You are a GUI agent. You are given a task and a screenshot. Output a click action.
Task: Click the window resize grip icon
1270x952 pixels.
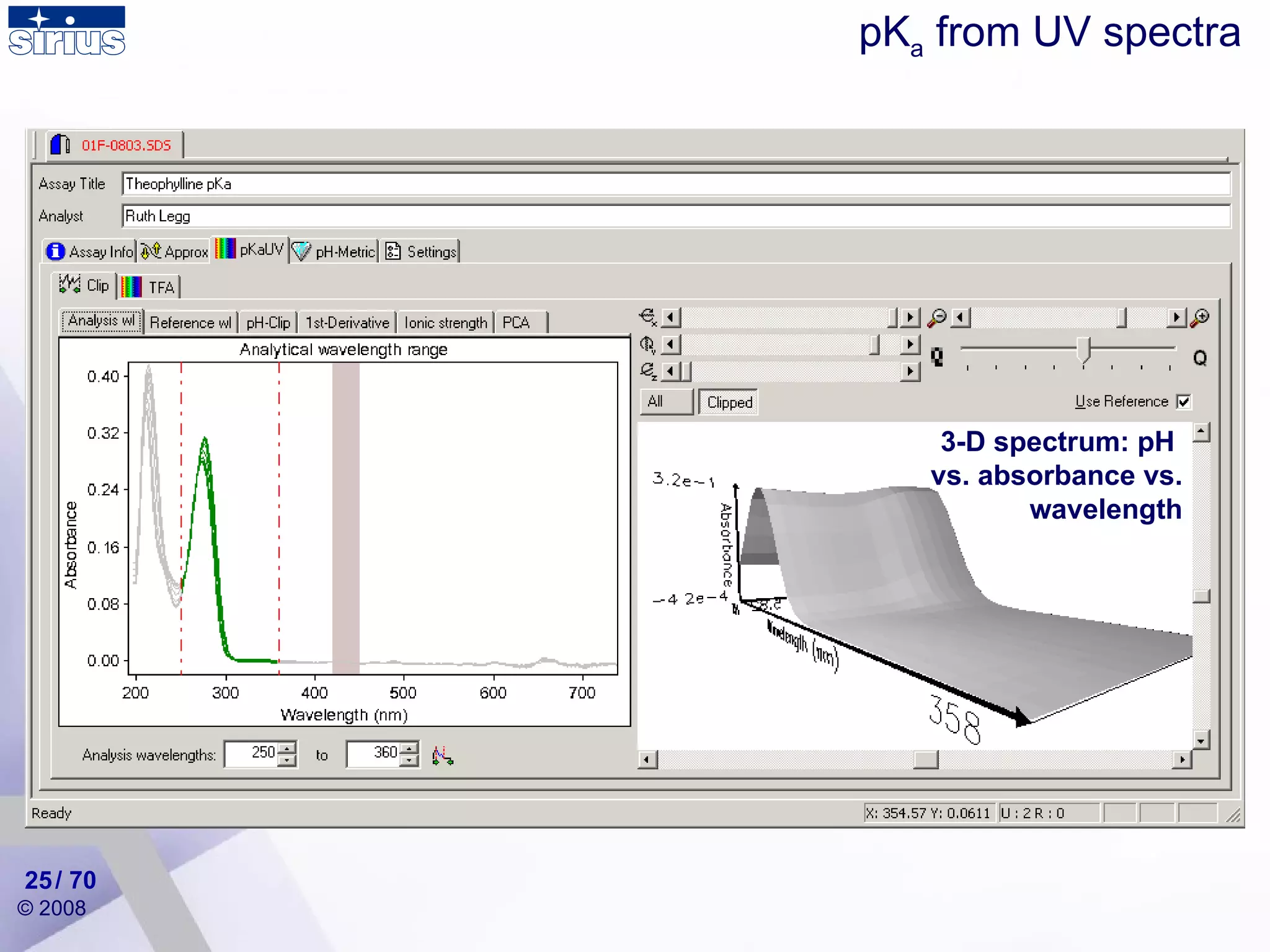tap(1233, 815)
